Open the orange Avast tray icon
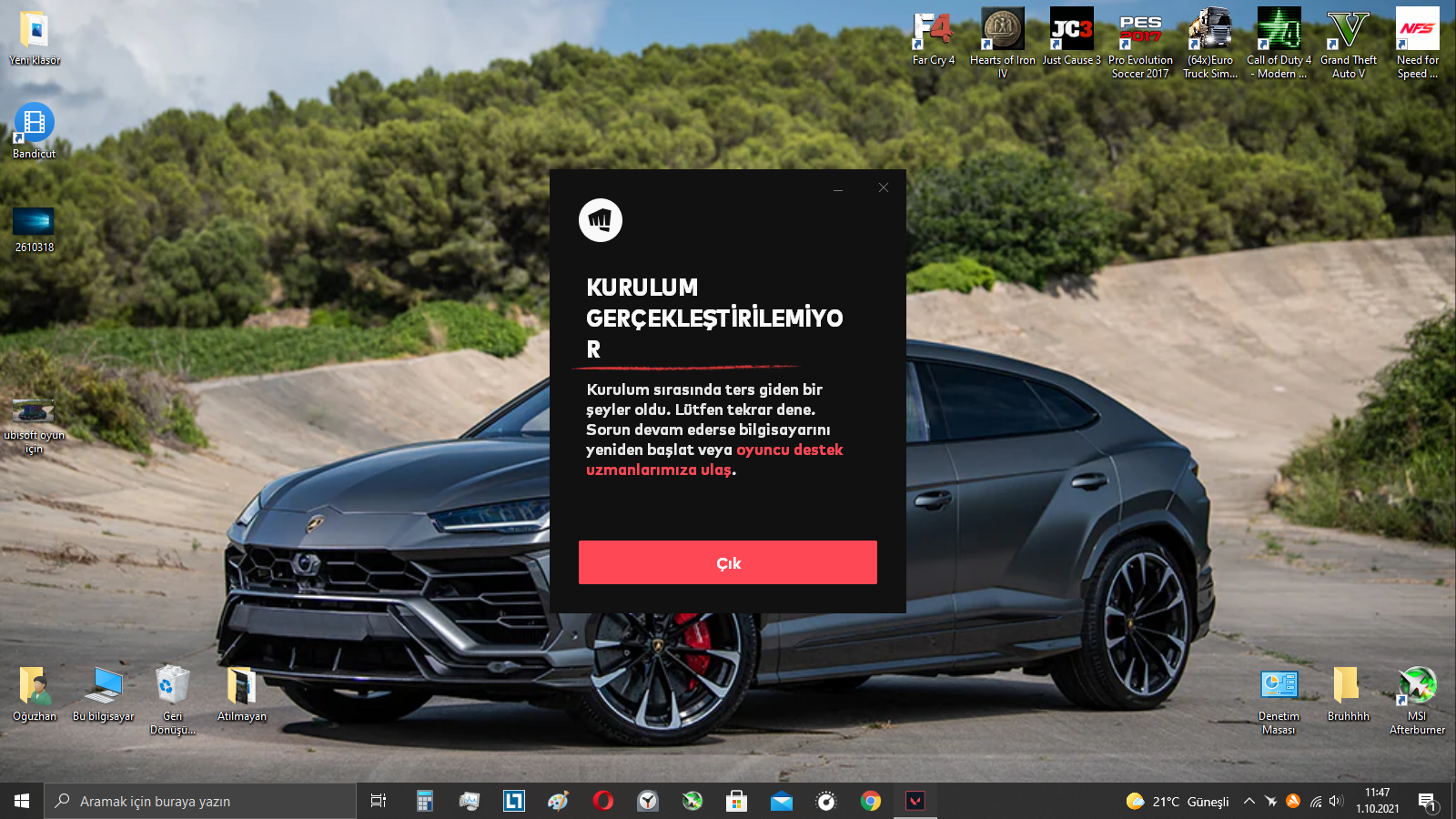This screenshot has height=819, width=1456. tap(1293, 801)
